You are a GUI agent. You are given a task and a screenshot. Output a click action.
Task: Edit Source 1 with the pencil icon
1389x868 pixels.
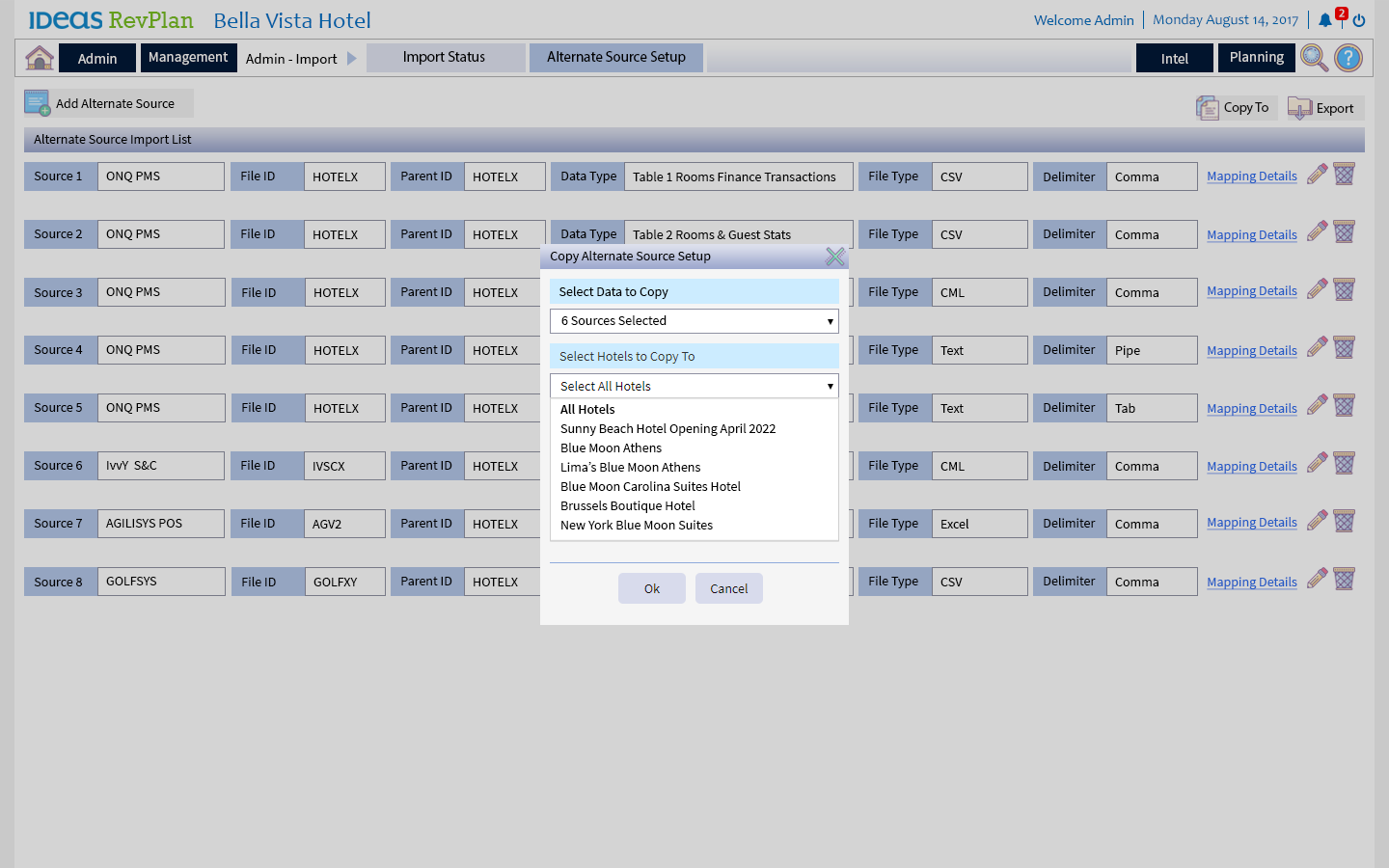[x=1317, y=175]
